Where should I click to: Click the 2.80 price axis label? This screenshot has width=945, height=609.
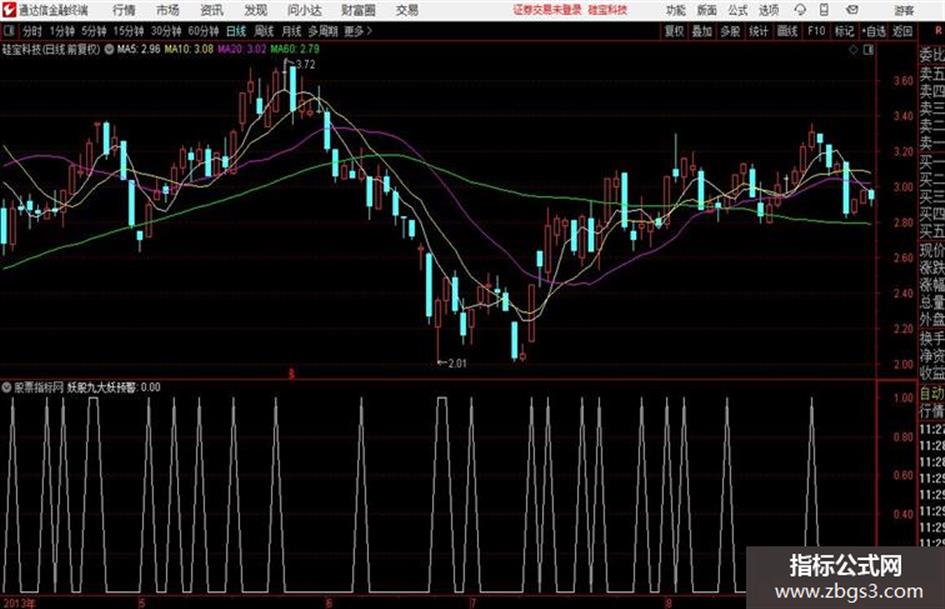pos(903,222)
